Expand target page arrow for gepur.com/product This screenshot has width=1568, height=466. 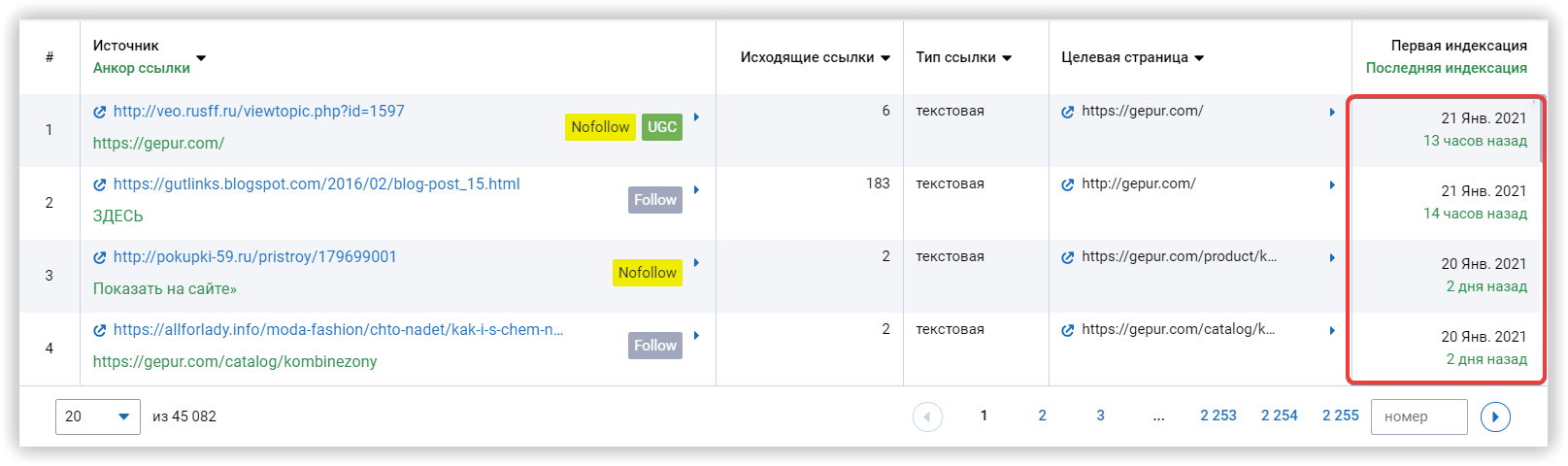click(x=1332, y=258)
